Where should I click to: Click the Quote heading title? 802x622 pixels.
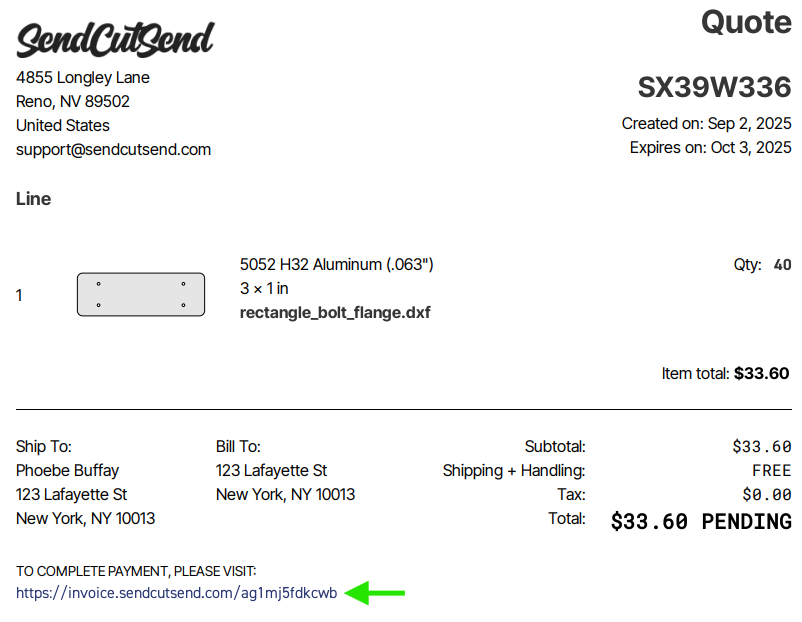pyautogui.click(x=745, y=21)
